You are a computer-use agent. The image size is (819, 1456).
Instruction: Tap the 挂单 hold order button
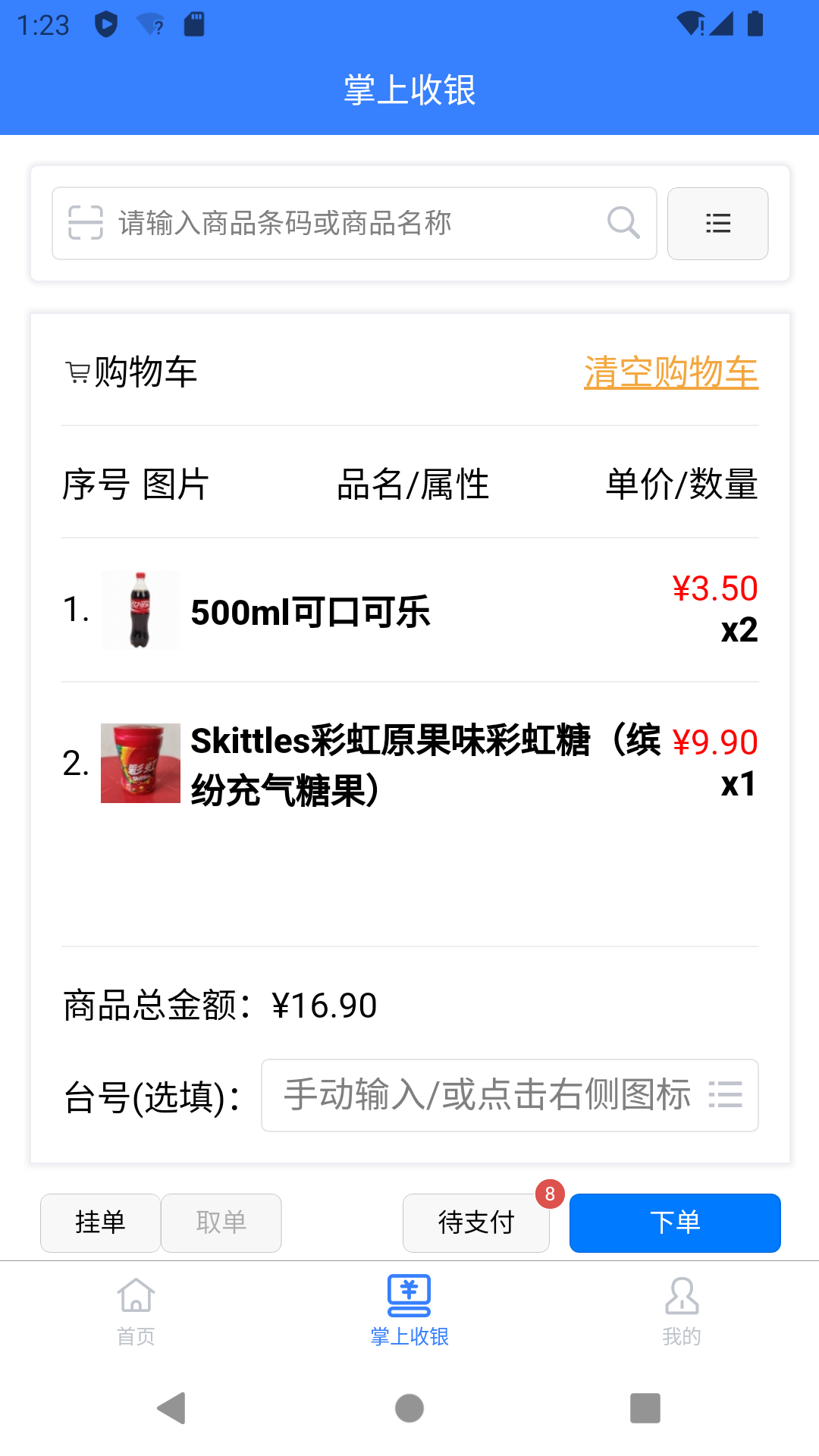tap(100, 1222)
